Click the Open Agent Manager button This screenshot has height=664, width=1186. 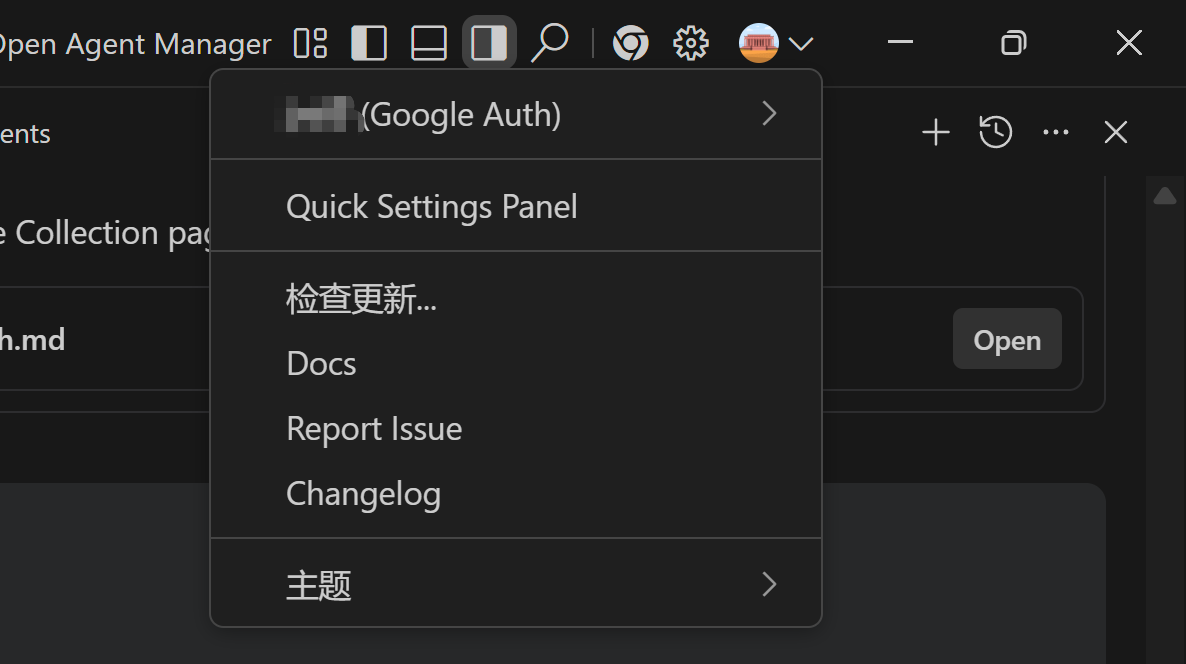click(133, 44)
